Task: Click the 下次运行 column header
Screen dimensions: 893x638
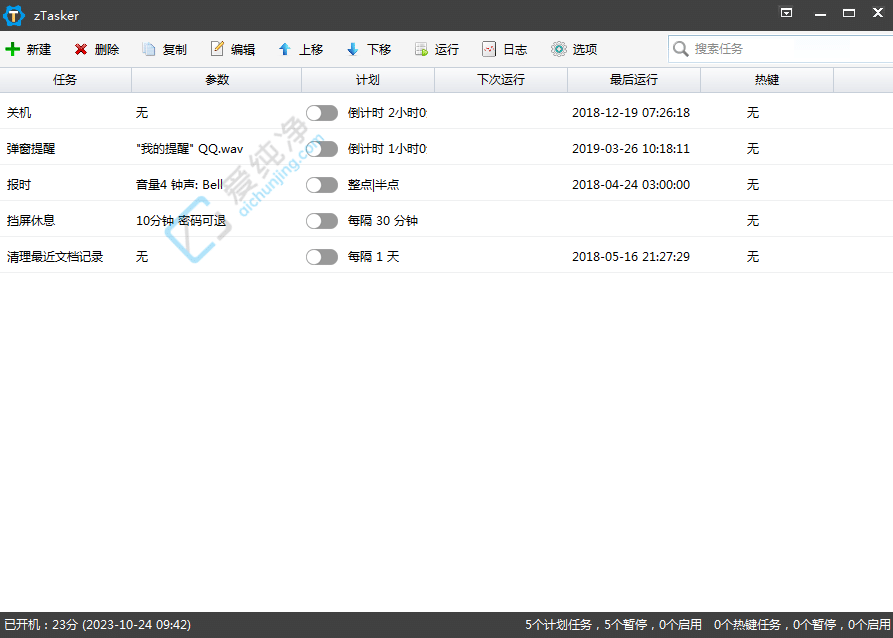Action: 501,80
